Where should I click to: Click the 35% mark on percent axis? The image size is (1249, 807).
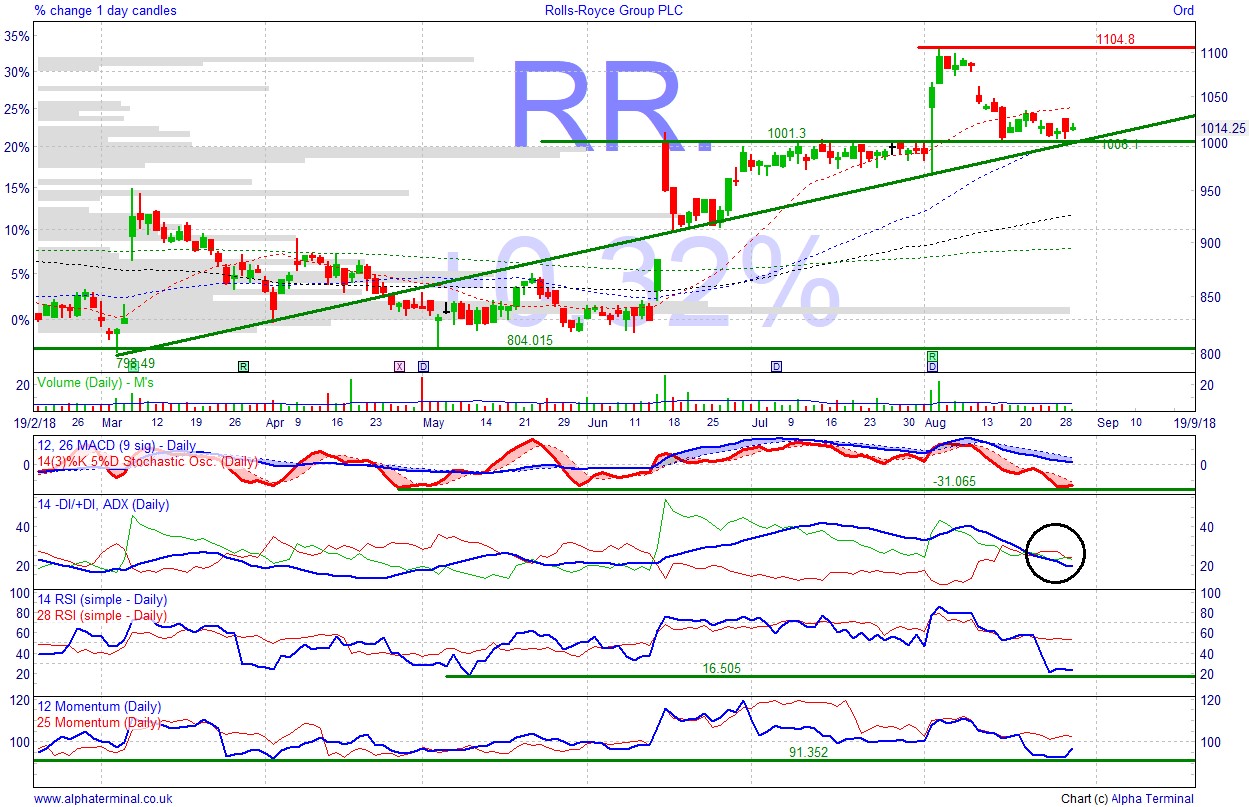click(17, 35)
